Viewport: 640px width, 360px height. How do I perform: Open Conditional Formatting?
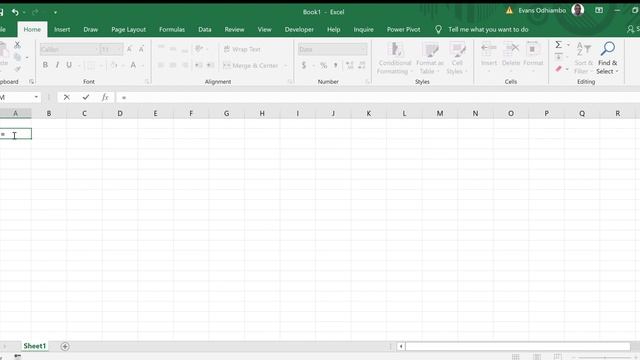point(394,58)
